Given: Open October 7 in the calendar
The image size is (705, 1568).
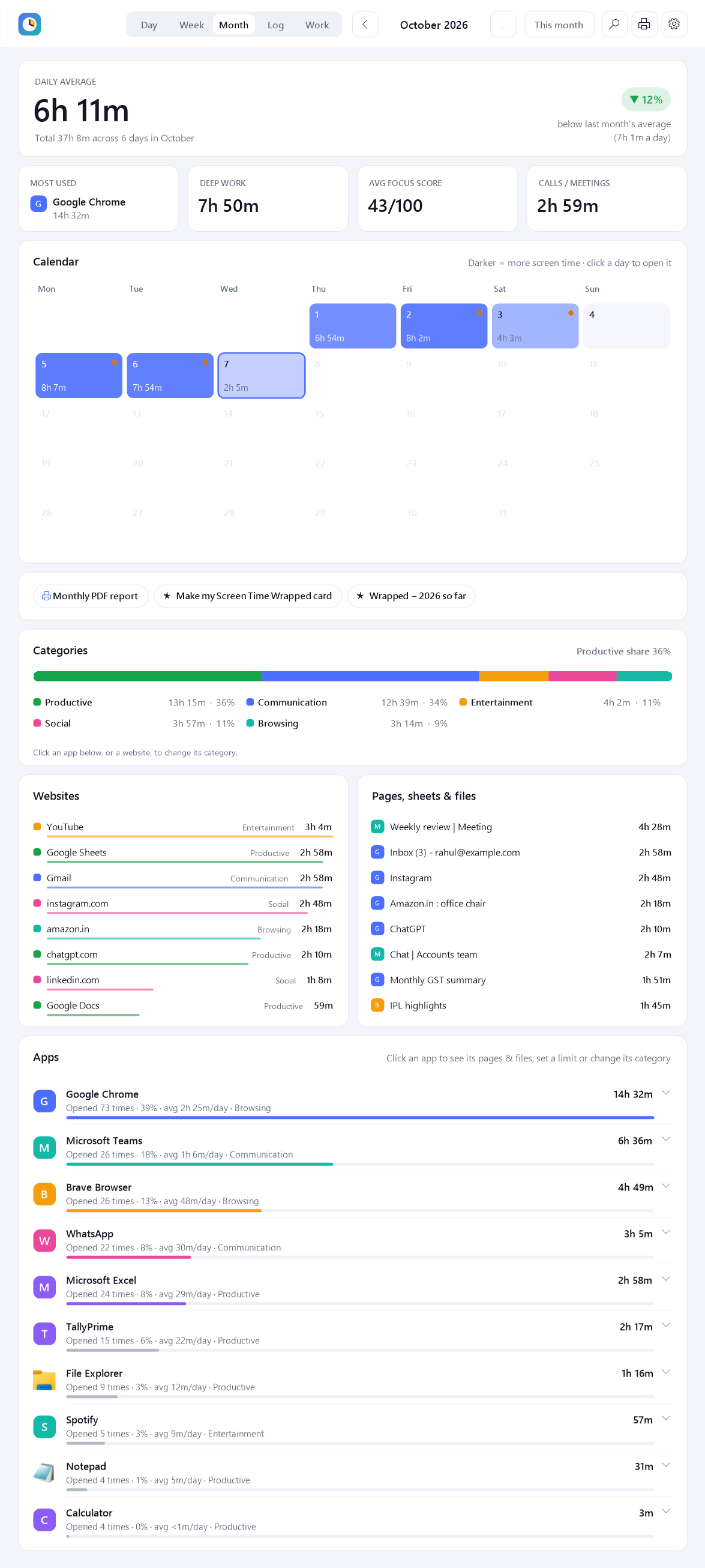Looking at the screenshot, I should pos(262,376).
